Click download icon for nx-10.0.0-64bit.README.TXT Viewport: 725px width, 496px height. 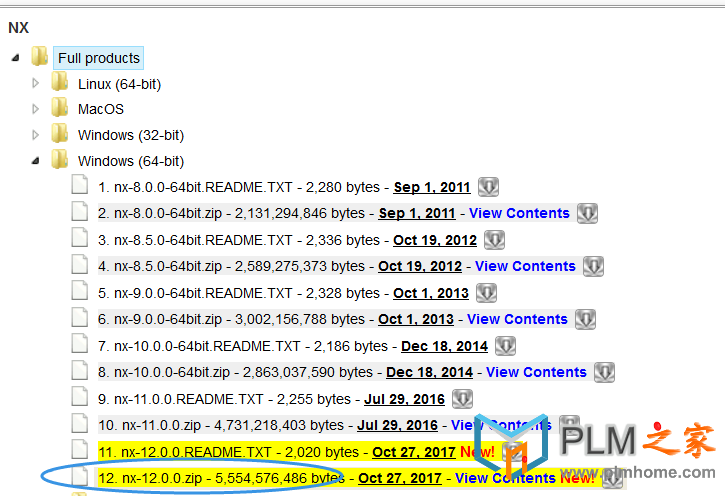[505, 346]
